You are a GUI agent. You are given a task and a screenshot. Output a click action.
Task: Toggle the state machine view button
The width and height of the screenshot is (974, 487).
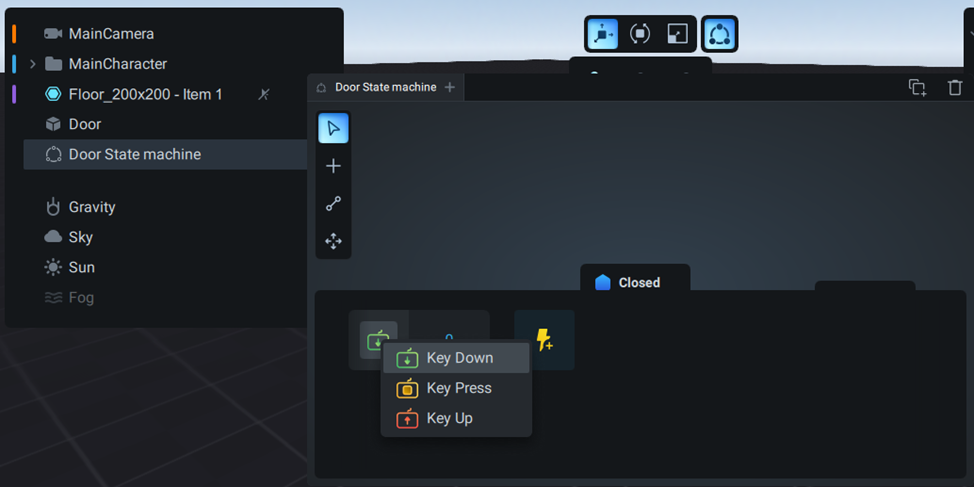719,34
